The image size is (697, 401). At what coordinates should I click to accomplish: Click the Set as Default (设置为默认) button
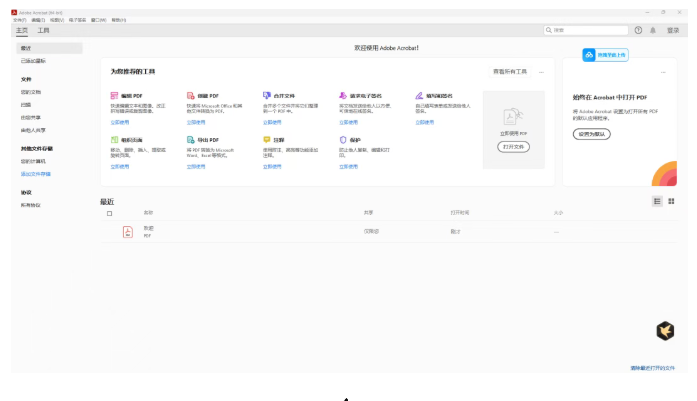pyautogui.click(x=592, y=134)
